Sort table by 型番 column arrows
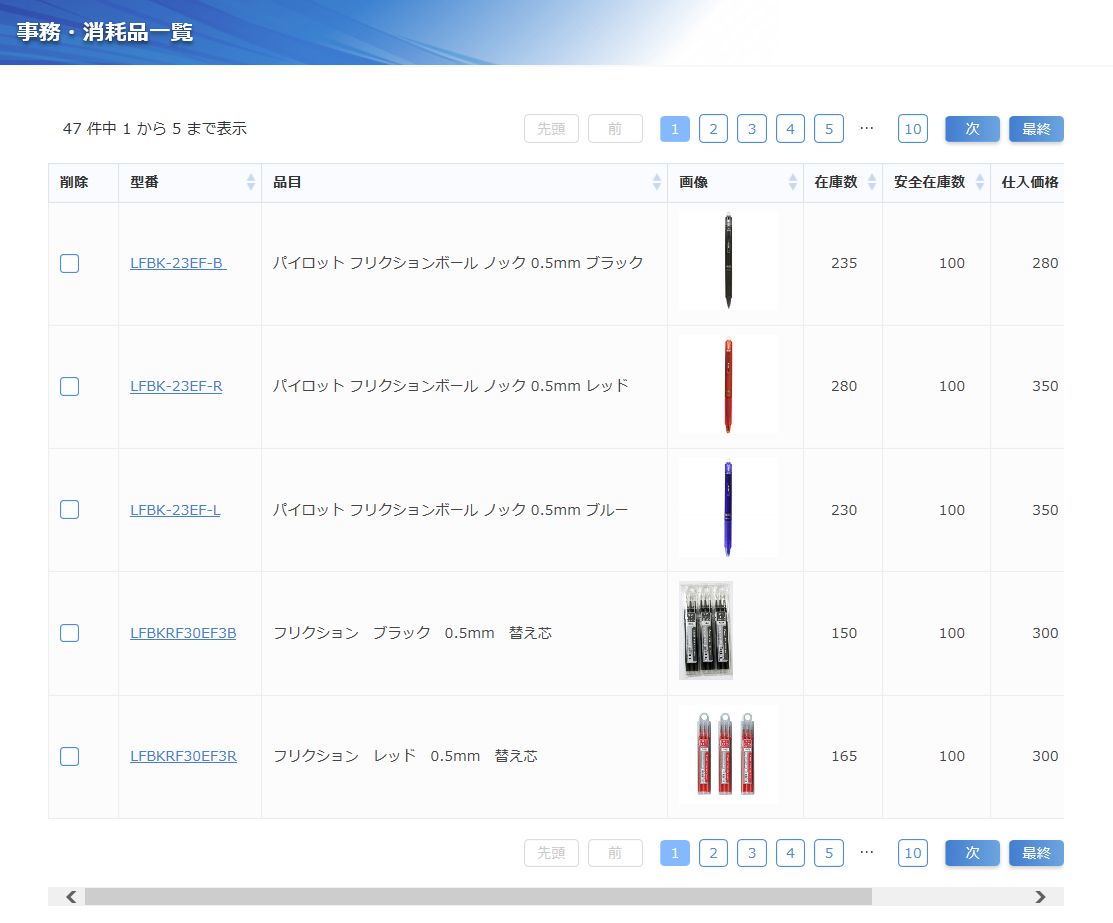This screenshot has height=923, width=1113. click(250, 182)
